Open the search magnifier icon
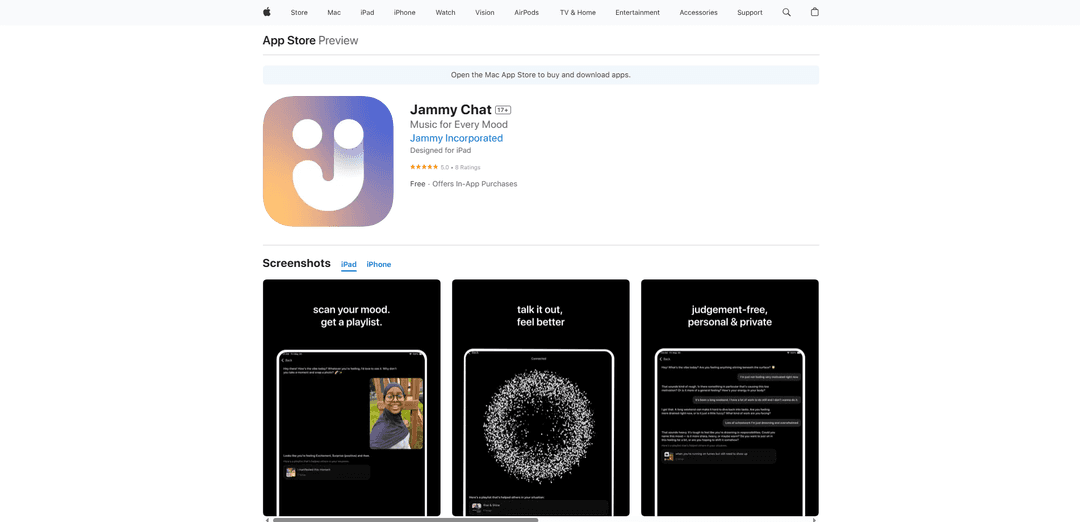The height and width of the screenshot is (522, 1080). pos(787,12)
